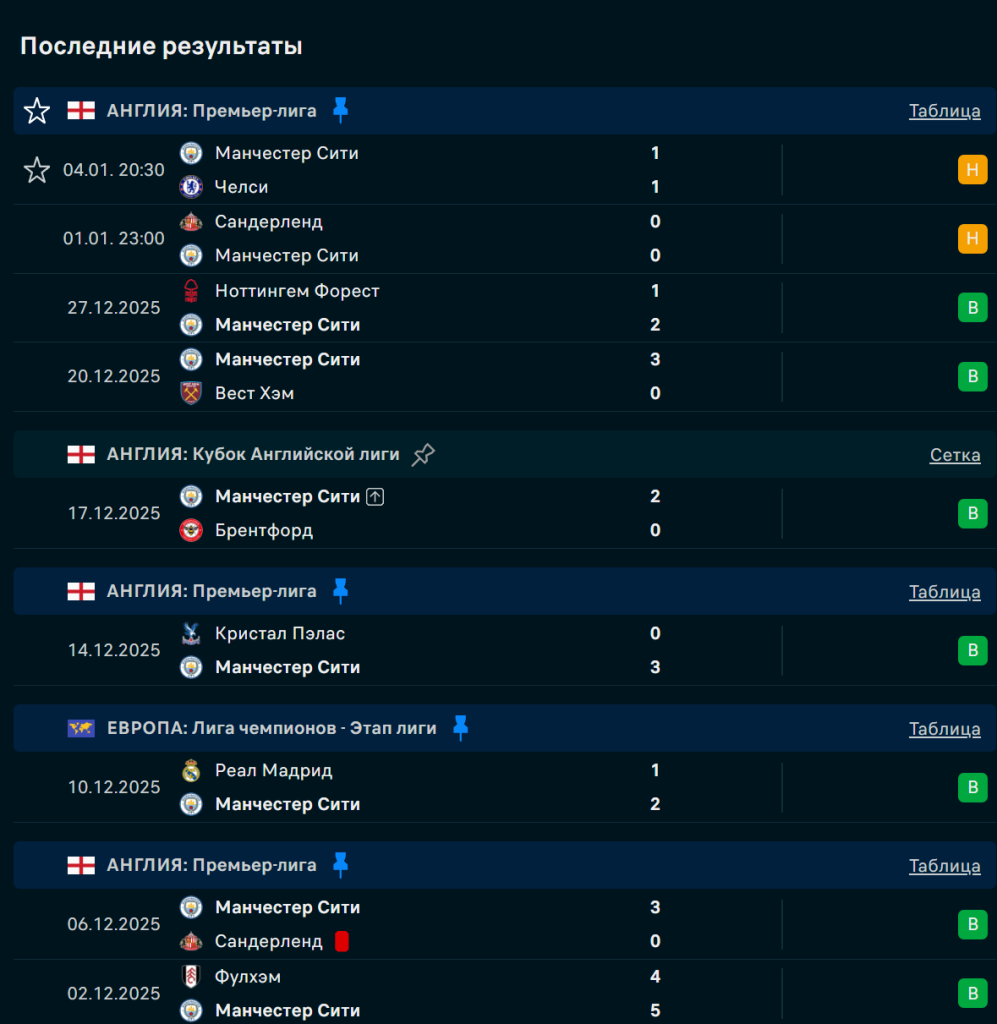This screenshot has width=997, height=1024.
Task: Click the Brentford club crest
Action: (x=191, y=530)
